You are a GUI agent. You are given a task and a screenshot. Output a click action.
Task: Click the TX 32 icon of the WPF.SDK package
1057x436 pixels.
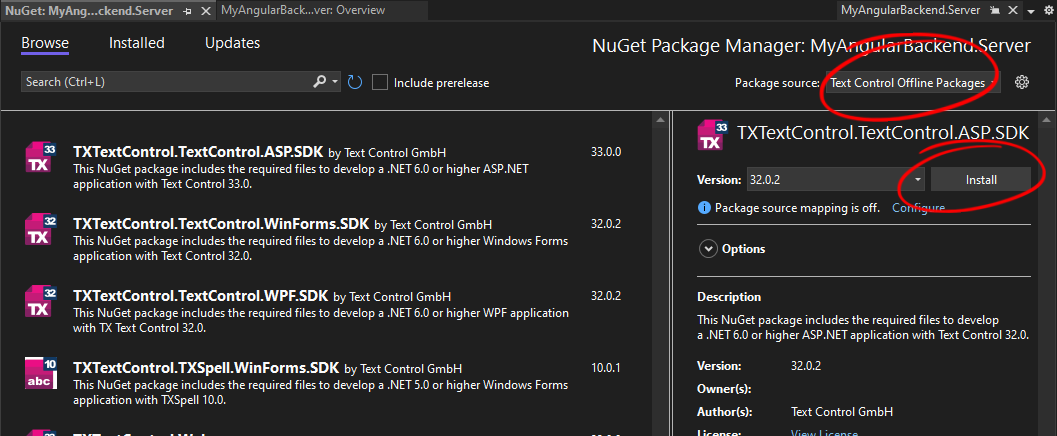(x=40, y=301)
